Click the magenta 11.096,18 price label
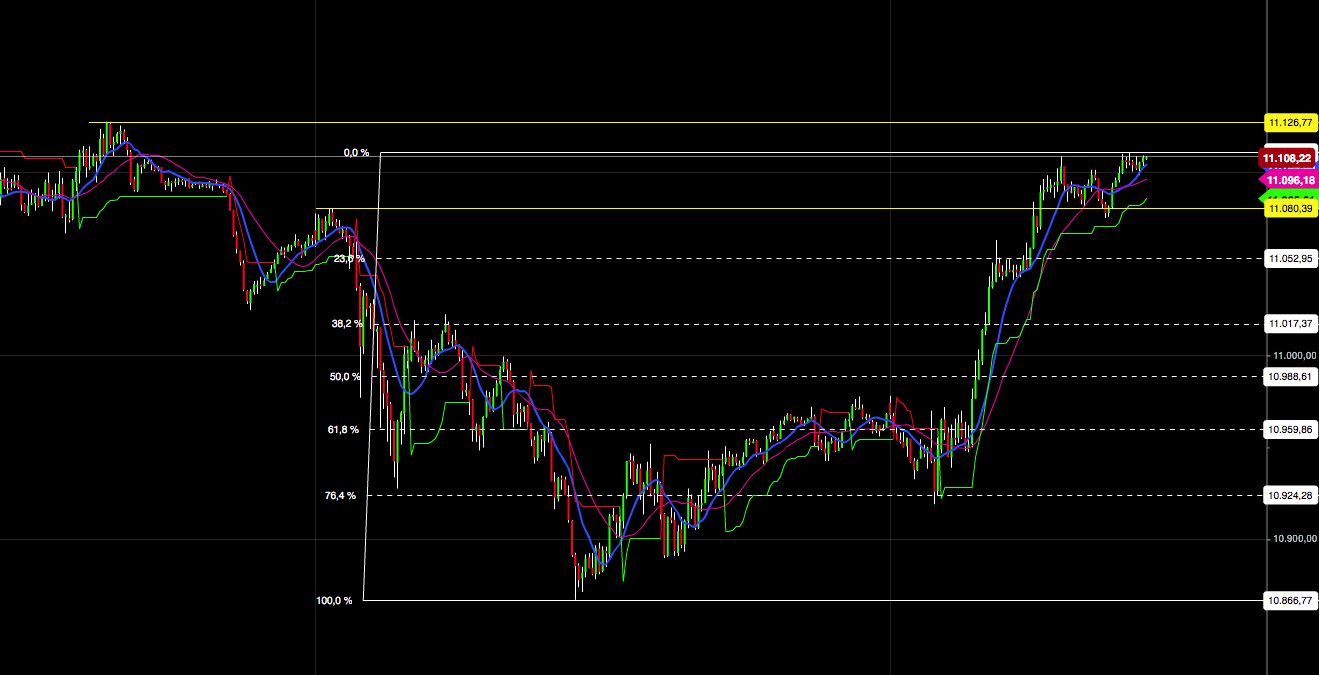This screenshot has height=675, width=1319. click(1289, 181)
